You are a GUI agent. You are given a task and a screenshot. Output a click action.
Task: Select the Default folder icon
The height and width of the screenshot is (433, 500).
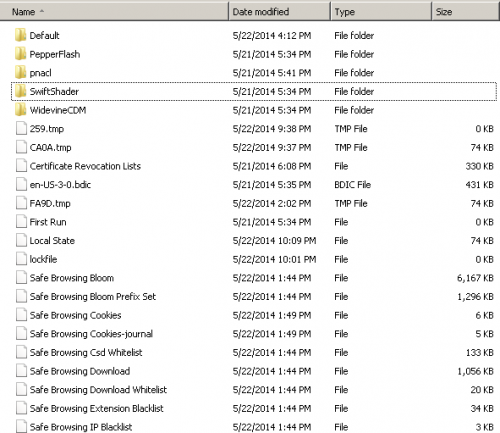(21, 35)
